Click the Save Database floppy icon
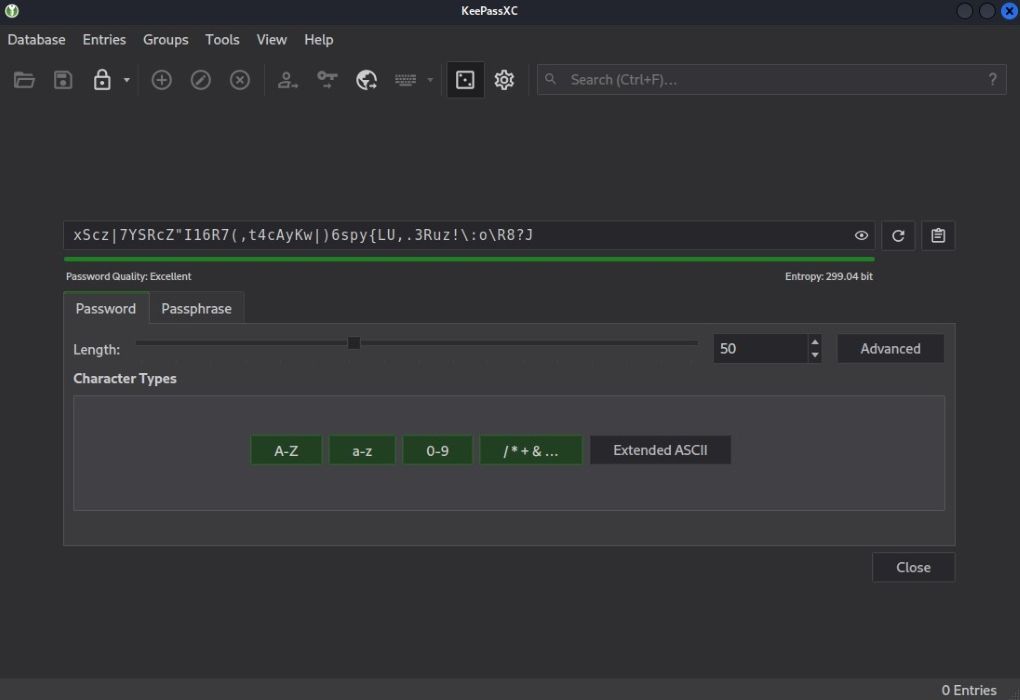1020x700 pixels. tap(63, 80)
